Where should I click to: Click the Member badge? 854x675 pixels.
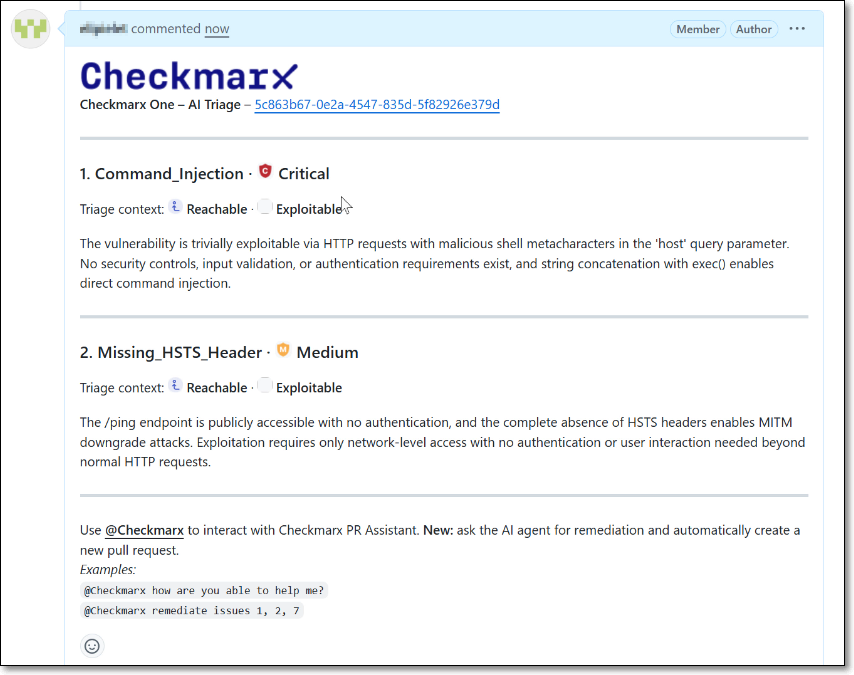click(698, 29)
